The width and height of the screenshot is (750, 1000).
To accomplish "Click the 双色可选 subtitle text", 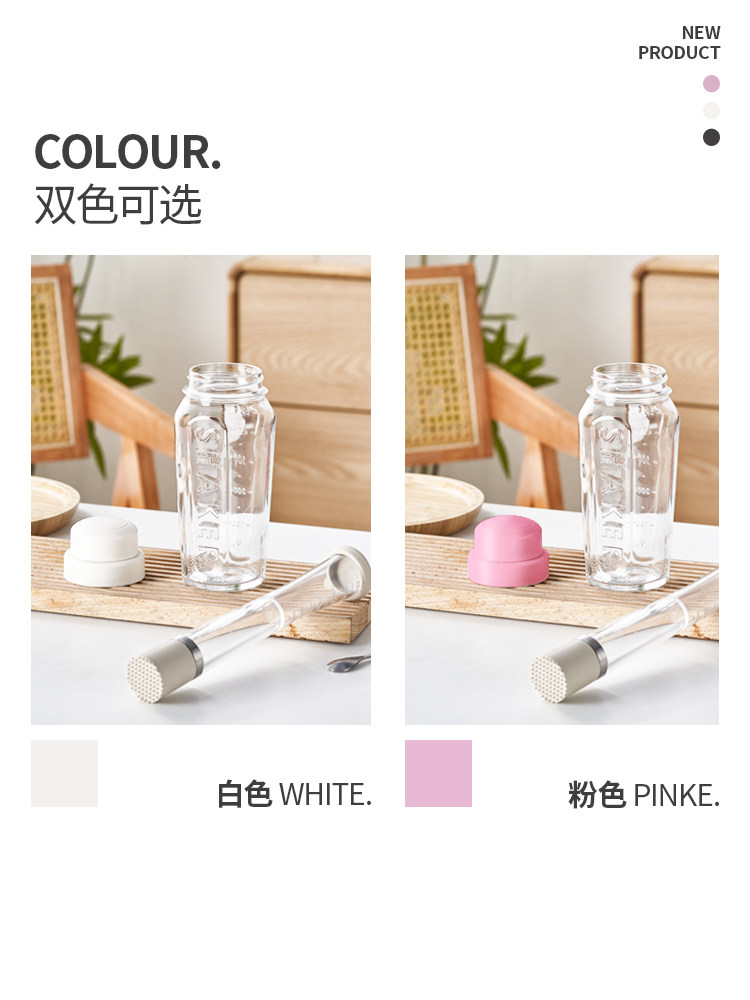I will (118, 205).
